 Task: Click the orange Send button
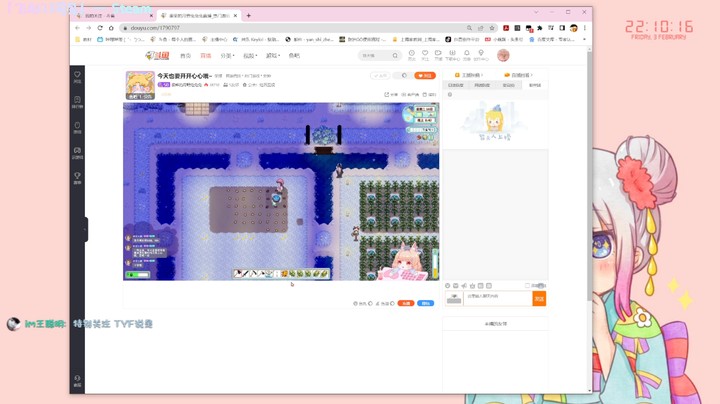[x=539, y=298]
